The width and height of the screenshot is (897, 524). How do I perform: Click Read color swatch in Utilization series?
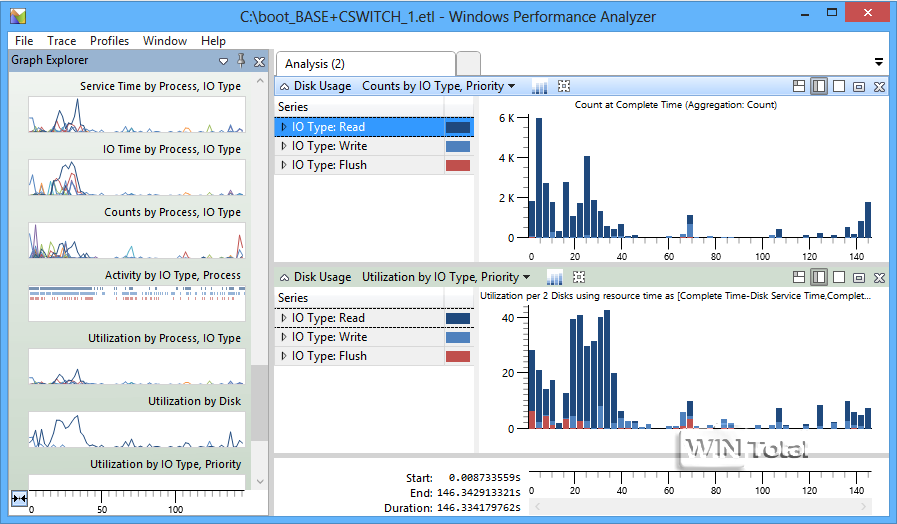pyautogui.click(x=458, y=318)
